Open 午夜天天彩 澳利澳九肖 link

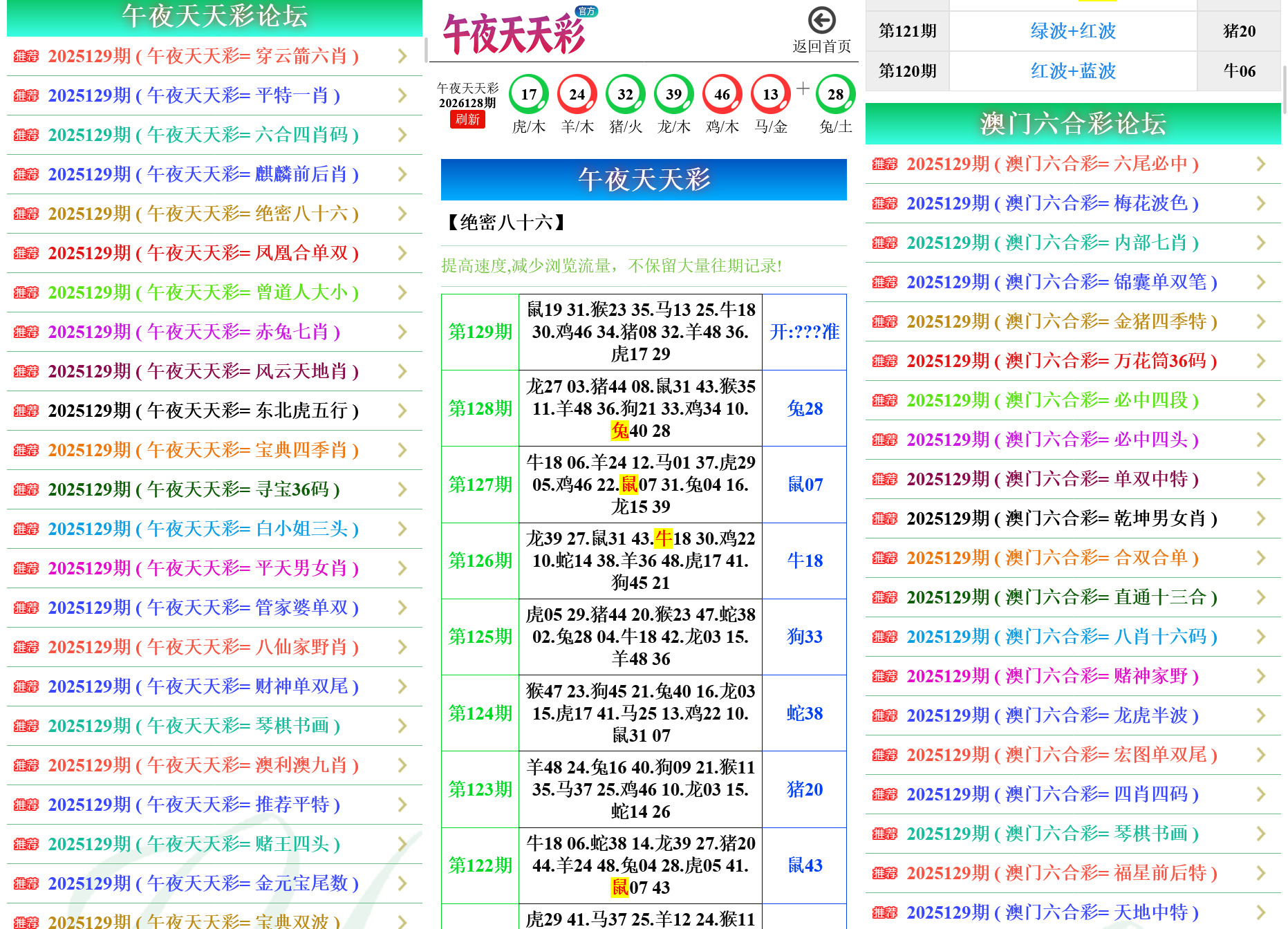coord(203,765)
